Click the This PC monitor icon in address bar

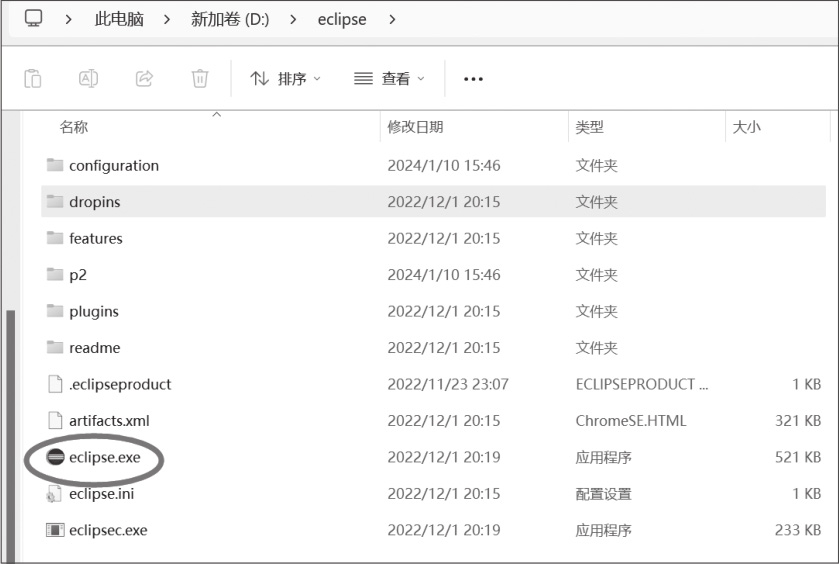[x=33, y=18]
